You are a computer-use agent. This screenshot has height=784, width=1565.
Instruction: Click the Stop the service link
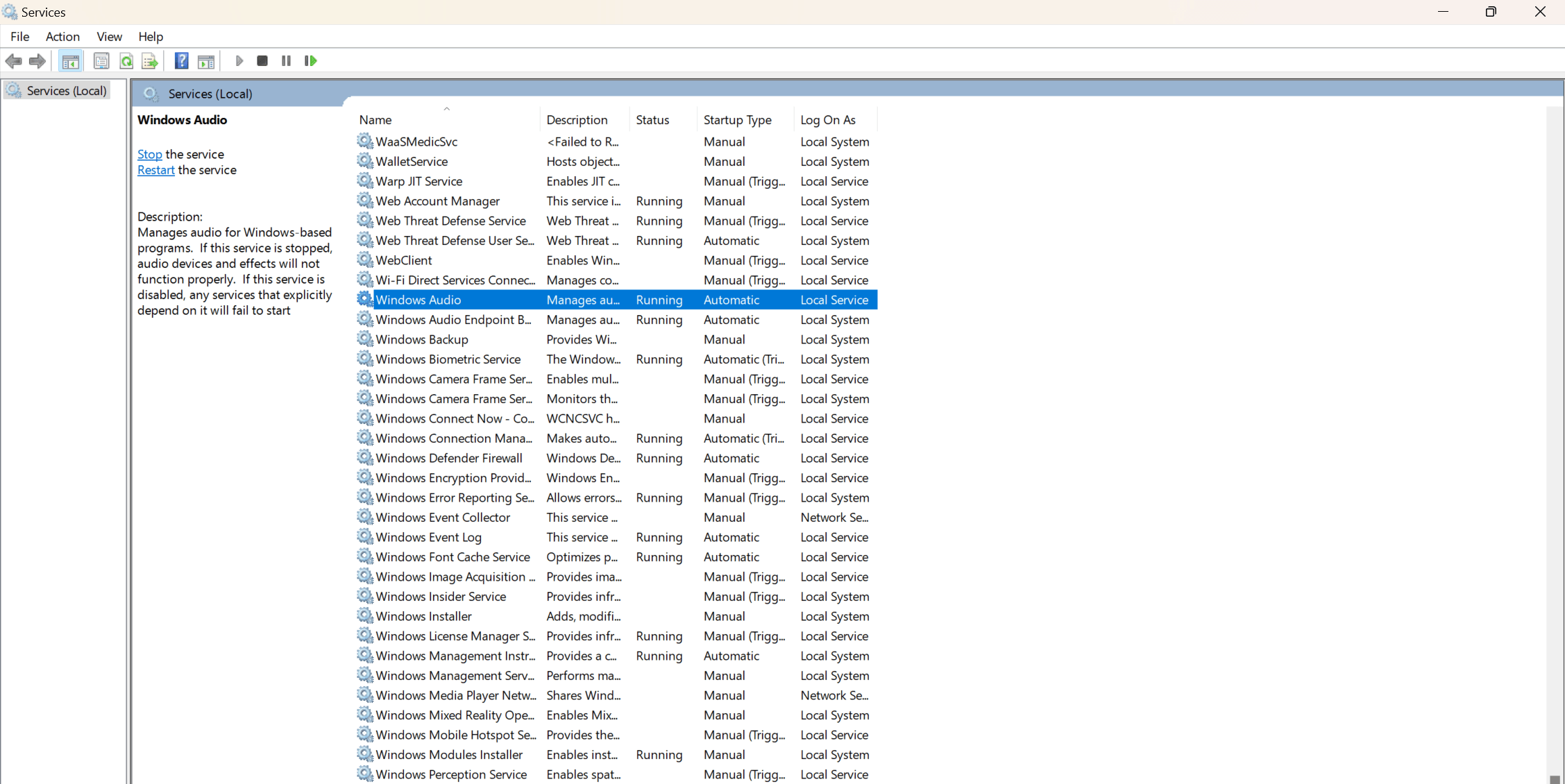point(149,154)
